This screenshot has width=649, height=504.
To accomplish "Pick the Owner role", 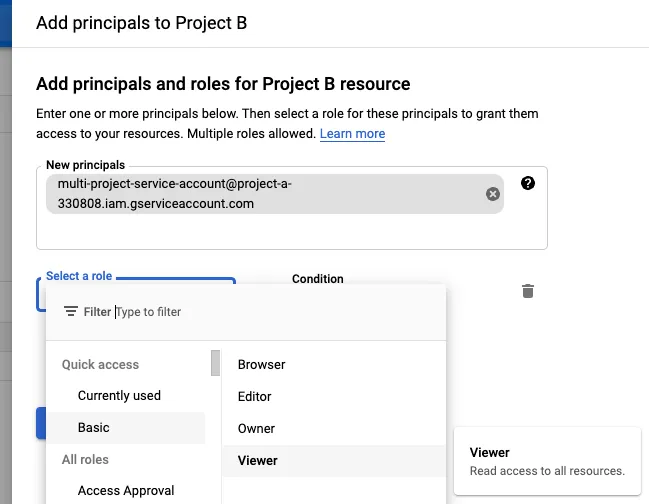I will pyautogui.click(x=256, y=429).
